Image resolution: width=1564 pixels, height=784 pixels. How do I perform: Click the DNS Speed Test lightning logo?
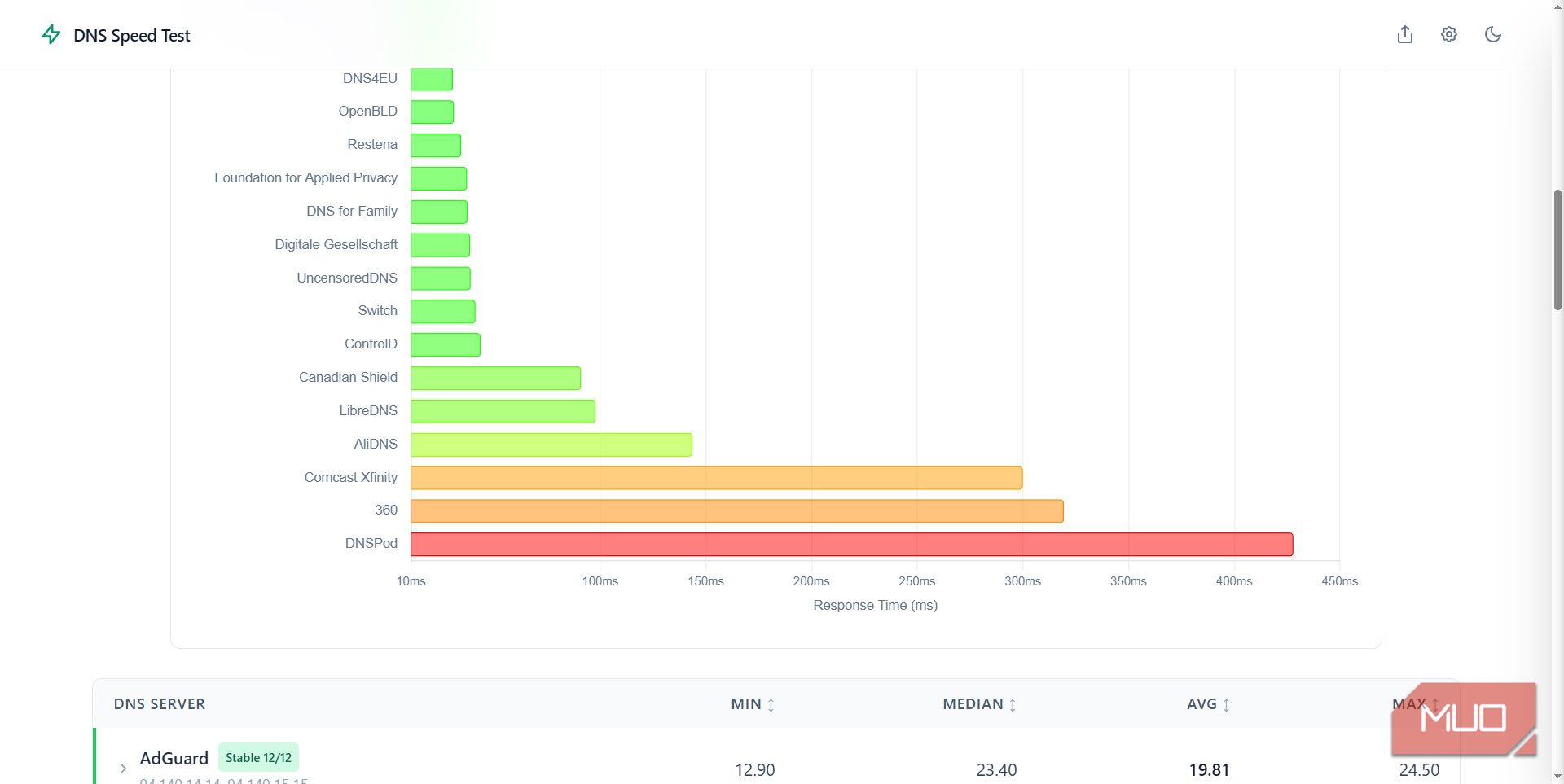pos(51,34)
